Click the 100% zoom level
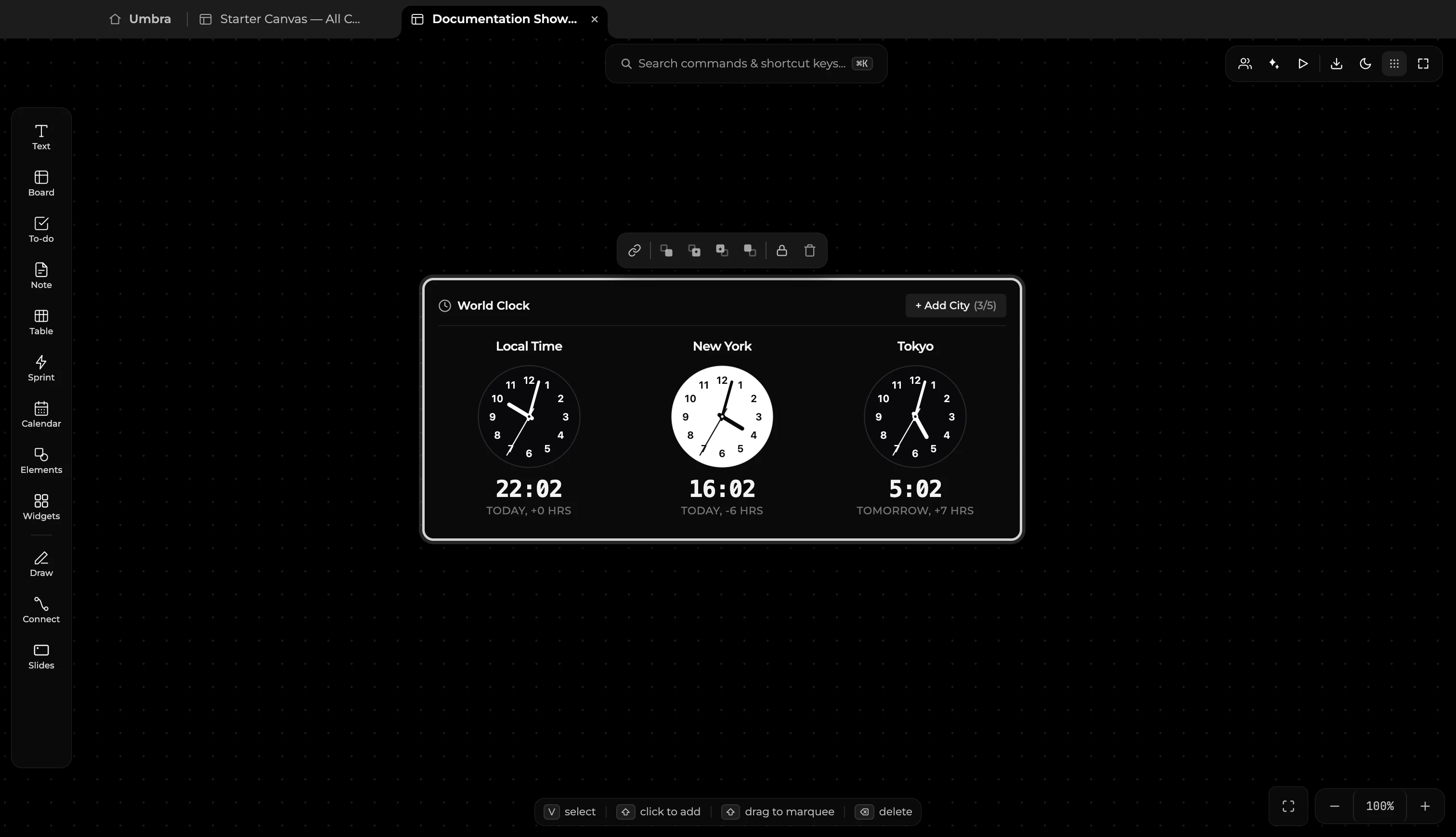 point(1379,806)
